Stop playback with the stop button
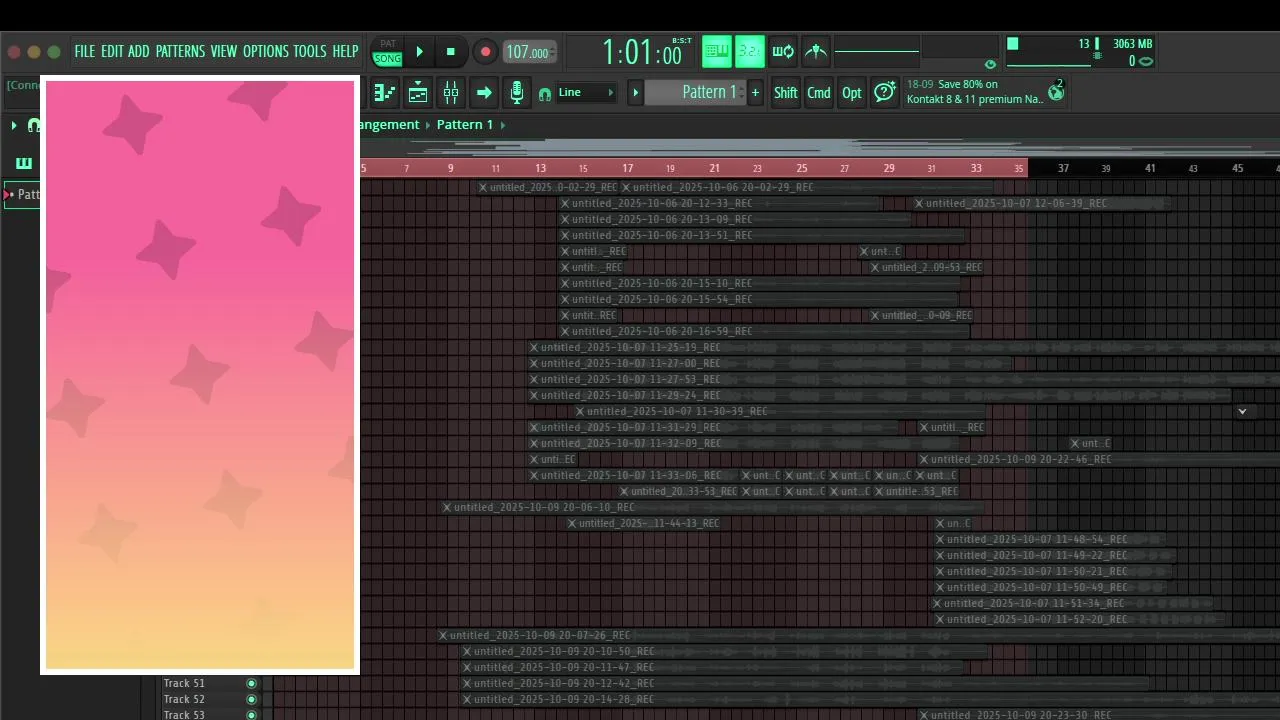Viewport: 1280px width, 720px height. (451, 52)
